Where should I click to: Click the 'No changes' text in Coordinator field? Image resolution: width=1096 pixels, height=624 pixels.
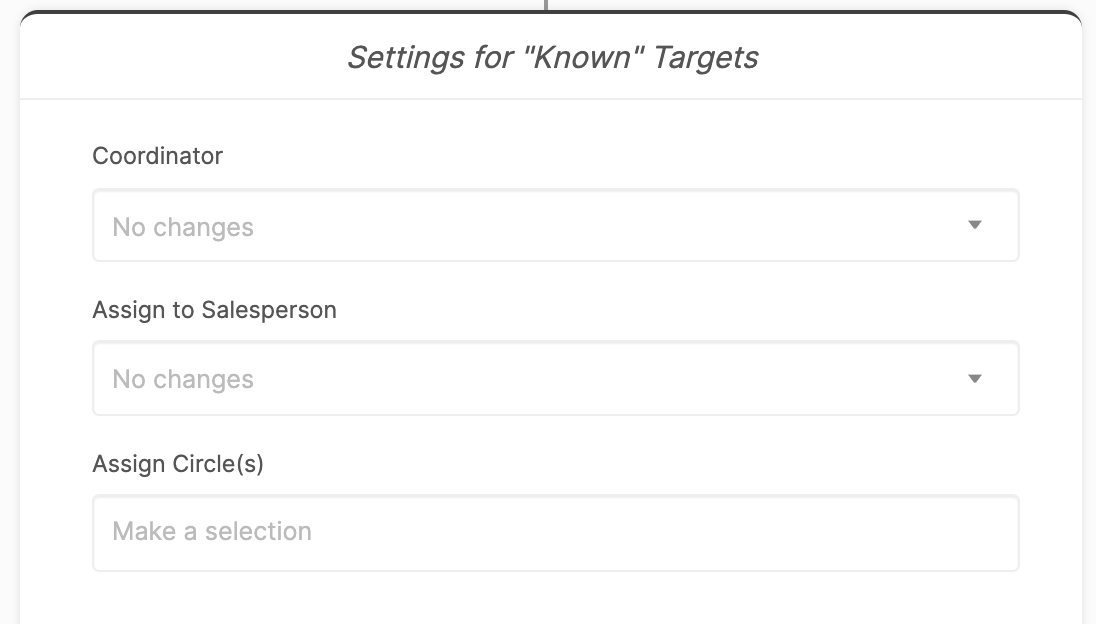click(183, 227)
